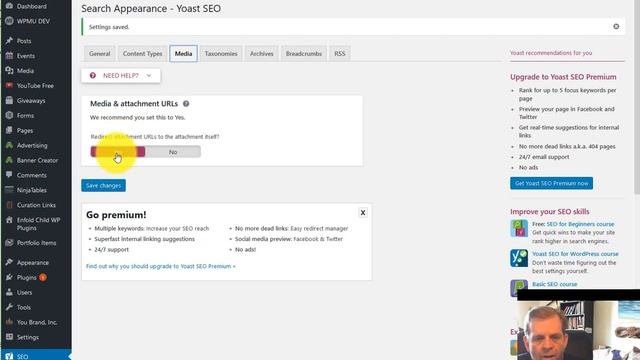Click the page vertical scrollbar
Screen dimensions: 640x360
tap(637, 97)
